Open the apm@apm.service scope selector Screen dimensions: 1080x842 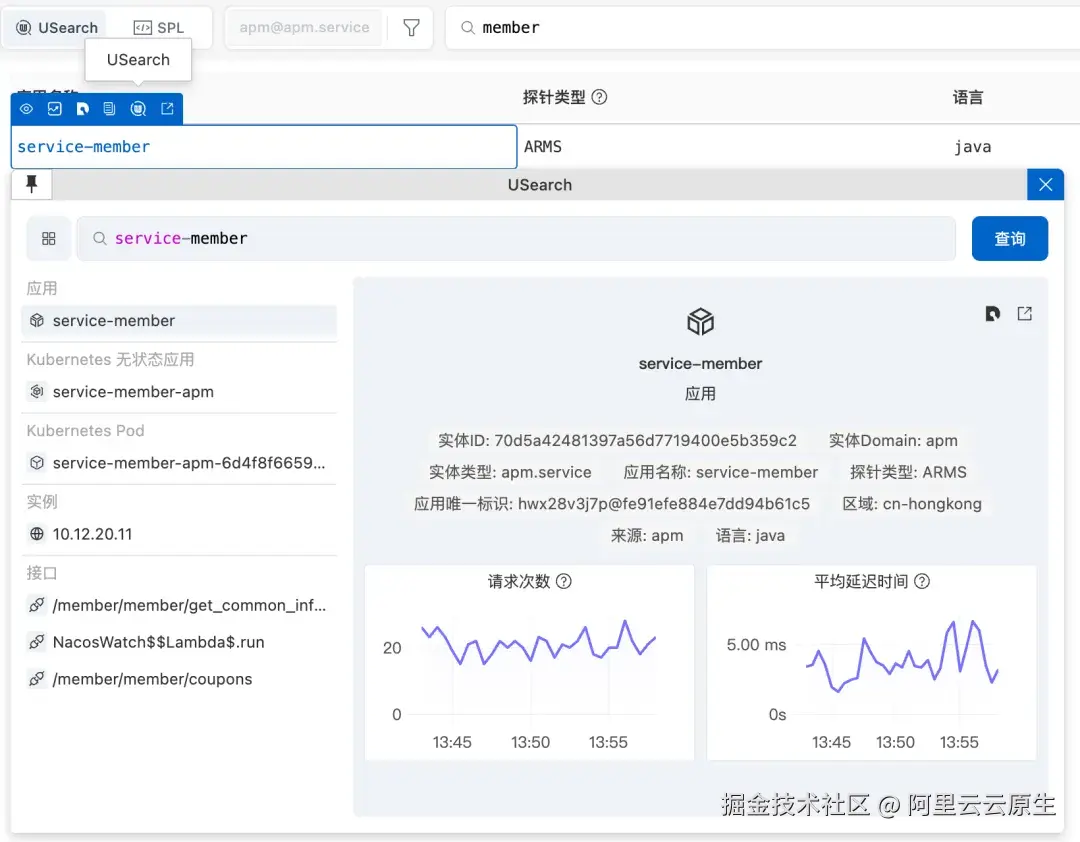click(x=304, y=28)
